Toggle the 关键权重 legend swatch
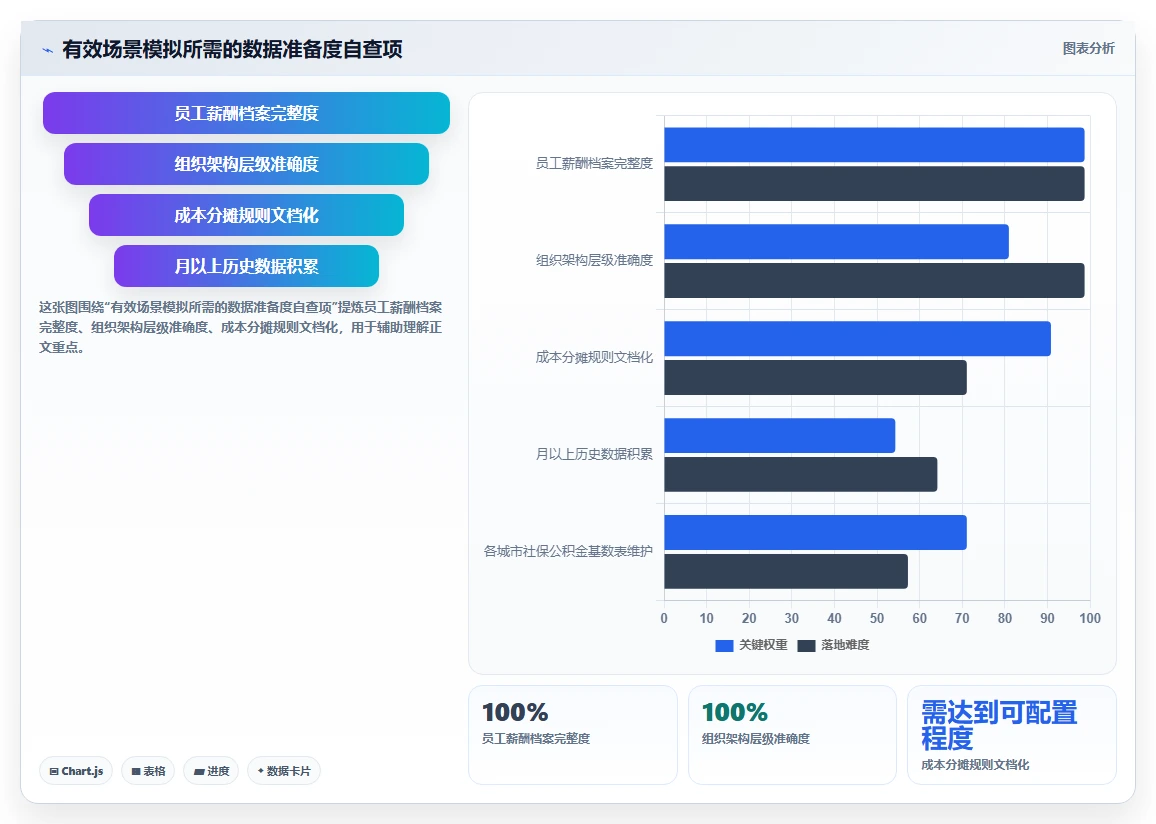The height and width of the screenshot is (824, 1156). [x=724, y=646]
